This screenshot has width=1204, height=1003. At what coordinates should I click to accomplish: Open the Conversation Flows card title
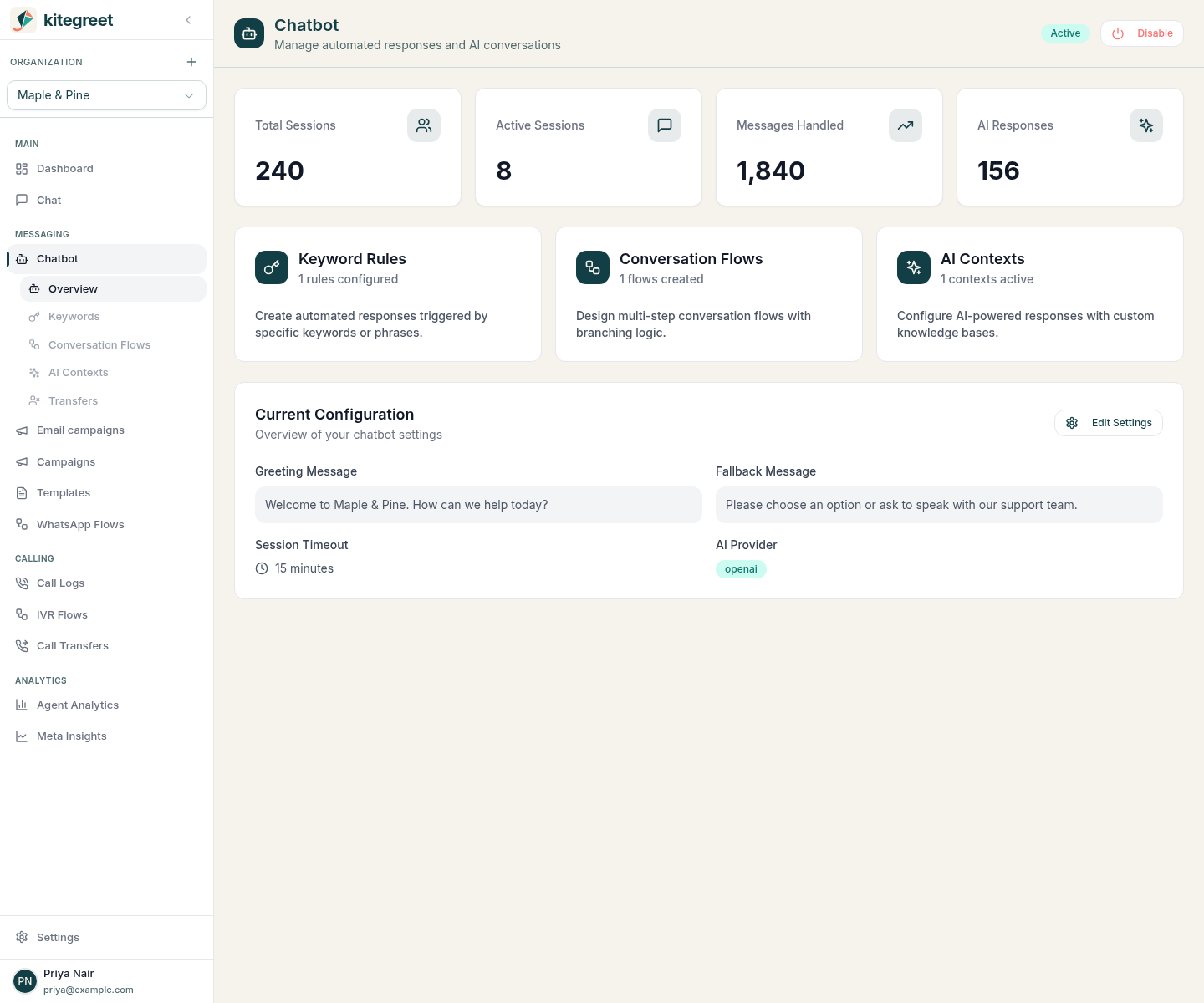point(691,259)
